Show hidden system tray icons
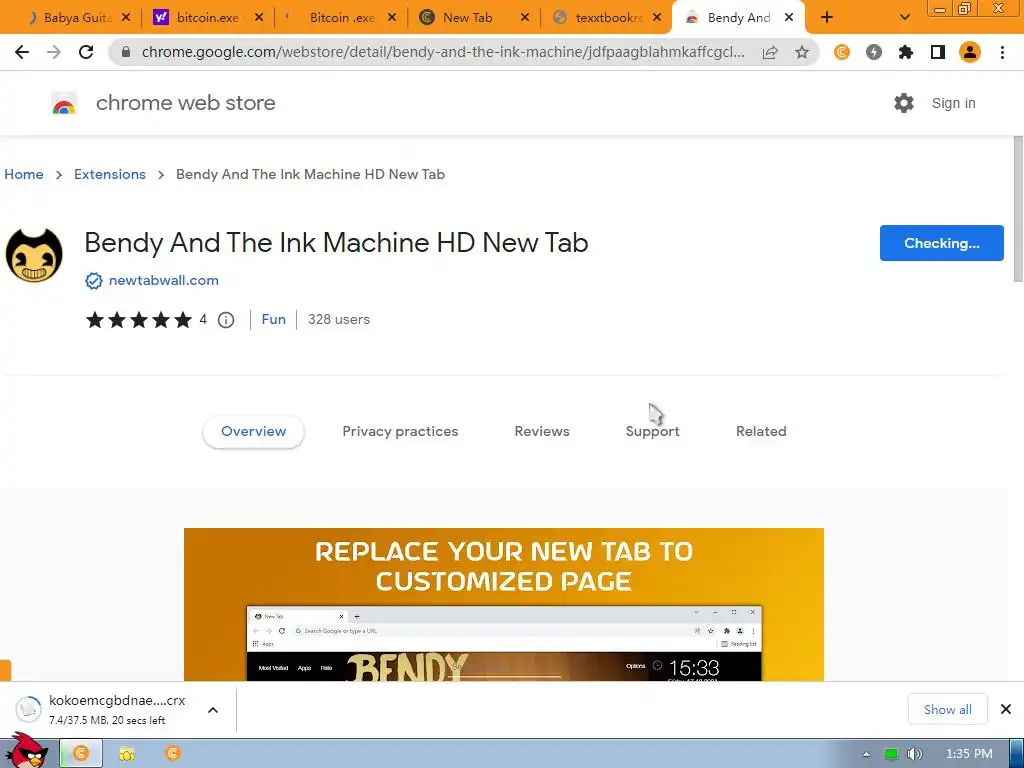Viewport: 1024px width, 768px height. pos(867,754)
